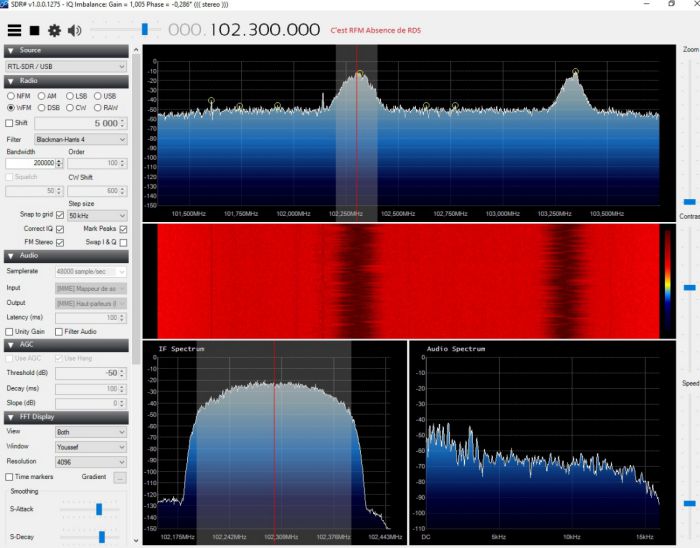Stop the radio with the square button

[x=34, y=30]
